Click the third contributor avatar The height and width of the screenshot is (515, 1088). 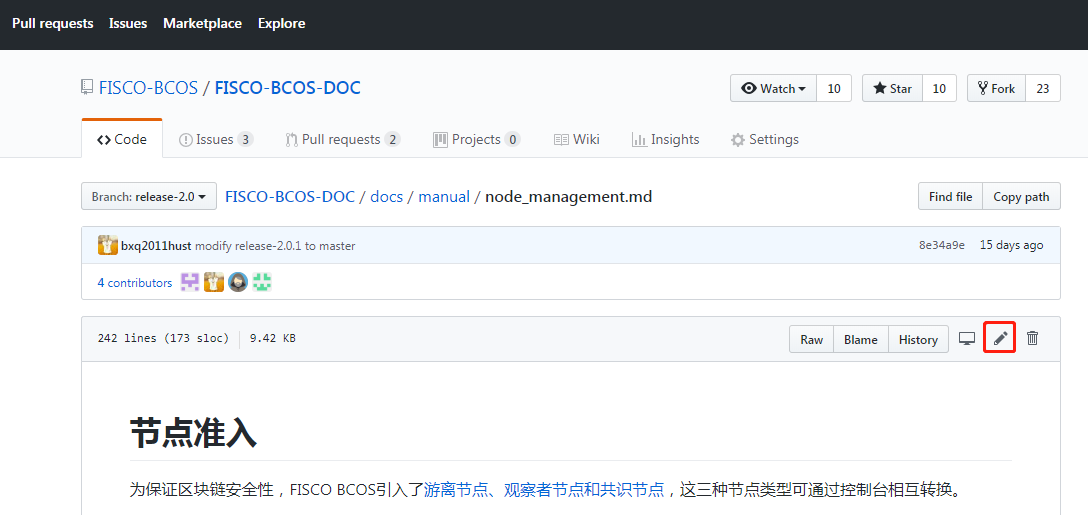238,283
